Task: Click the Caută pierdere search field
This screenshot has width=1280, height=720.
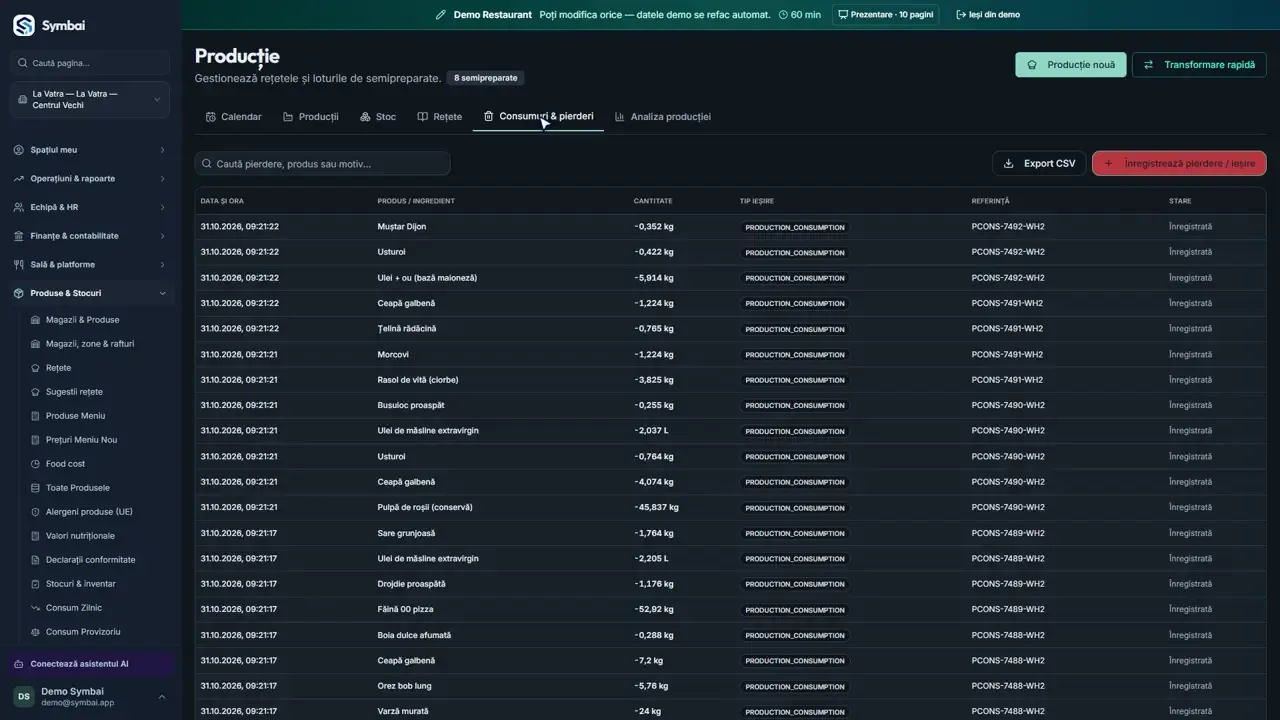Action: click(323, 163)
